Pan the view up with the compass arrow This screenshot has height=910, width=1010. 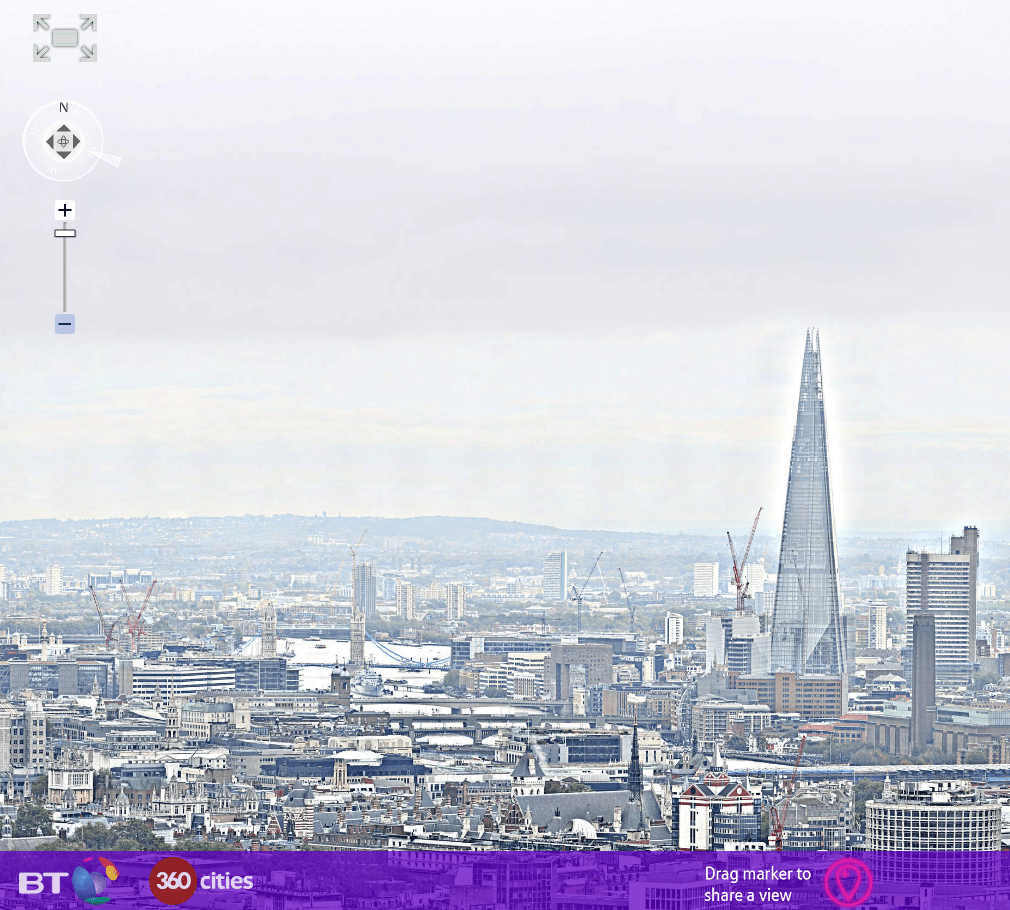pyautogui.click(x=63, y=128)
